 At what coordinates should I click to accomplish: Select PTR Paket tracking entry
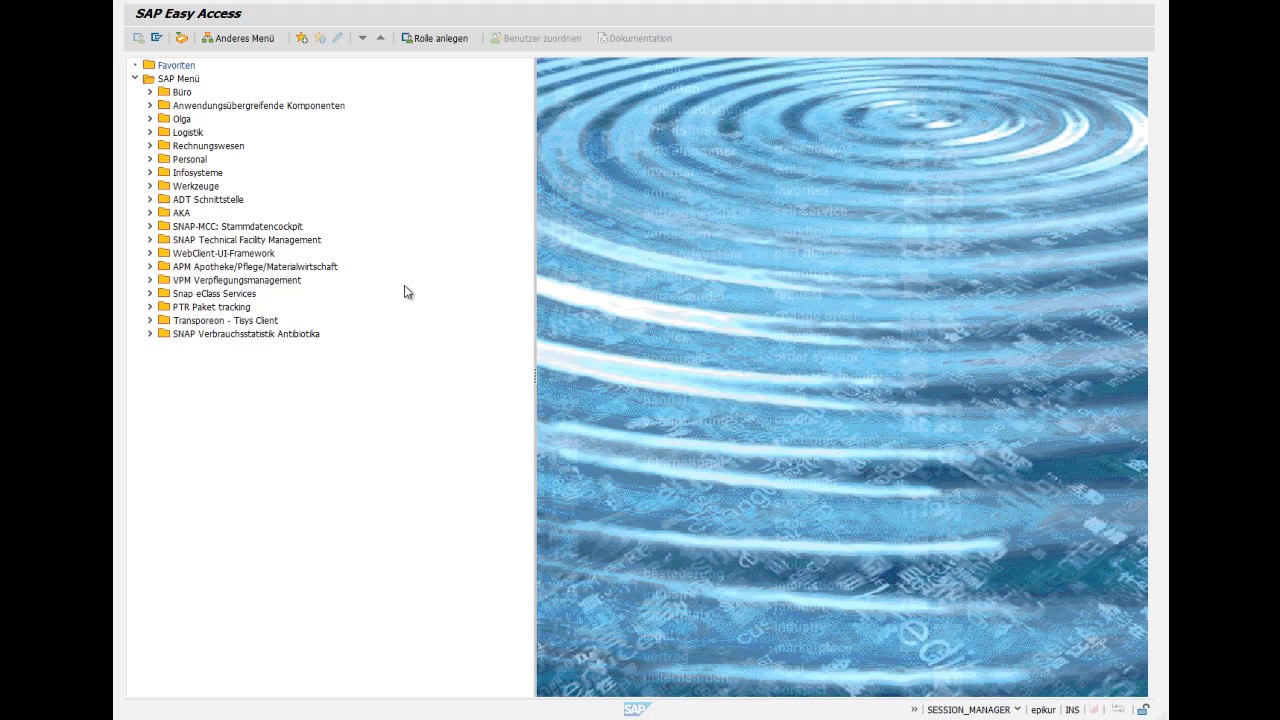[211, 307]
